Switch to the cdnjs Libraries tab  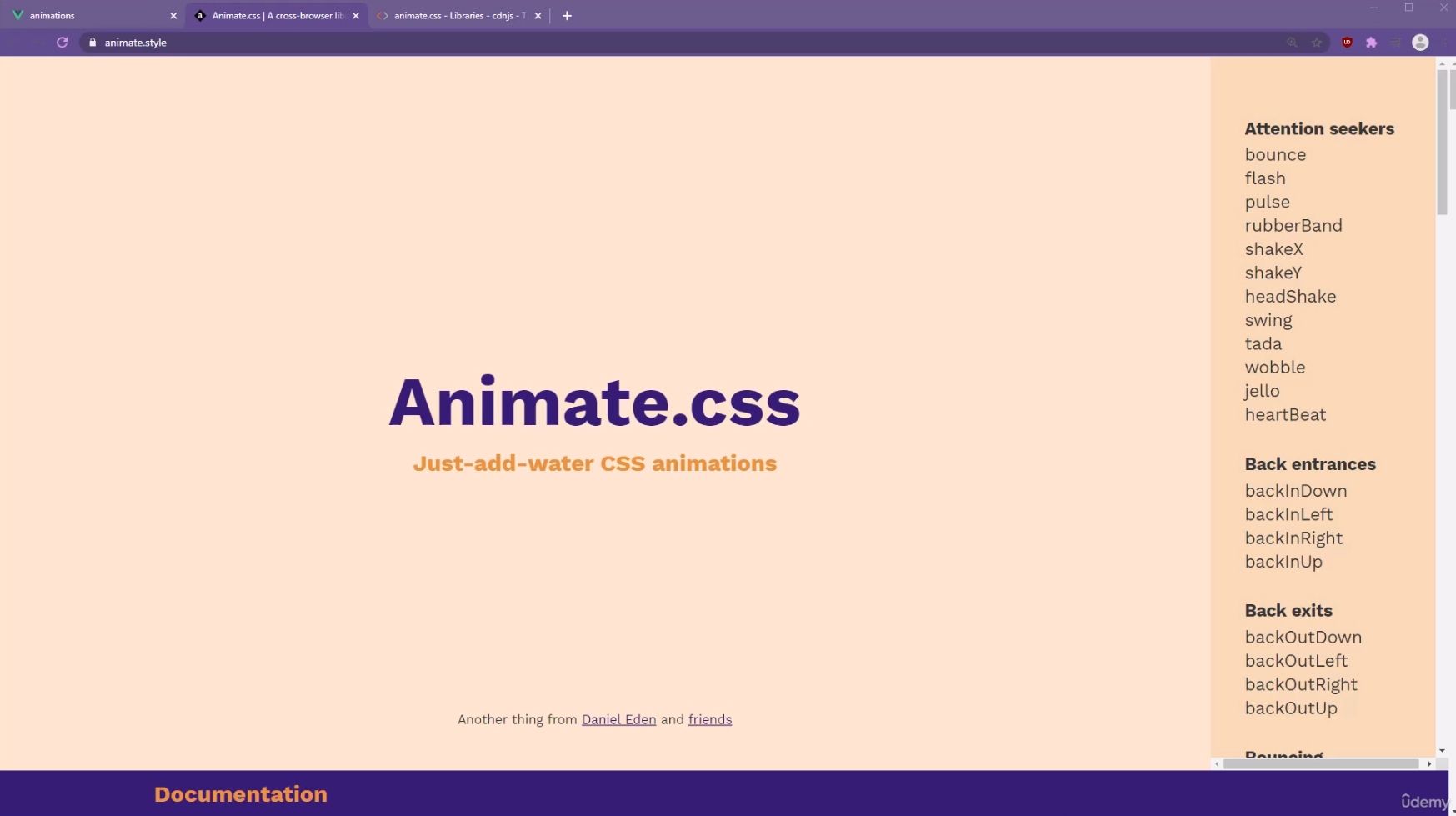(458, 16)
